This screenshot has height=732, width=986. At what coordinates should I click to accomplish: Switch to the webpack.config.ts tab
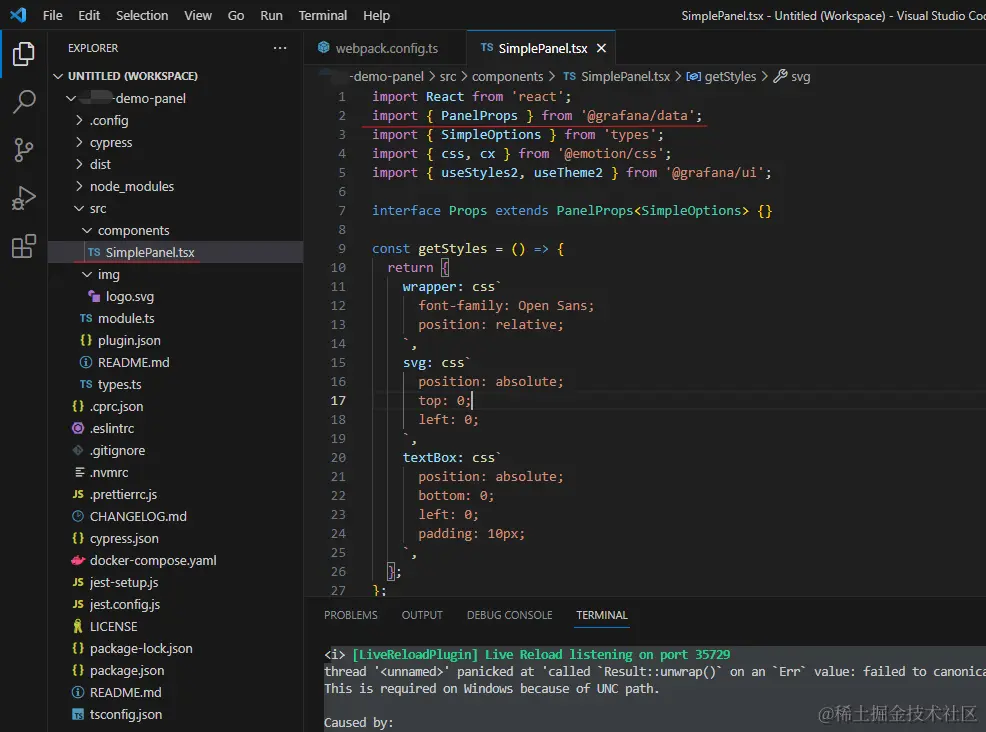click(x=386, y=48)
